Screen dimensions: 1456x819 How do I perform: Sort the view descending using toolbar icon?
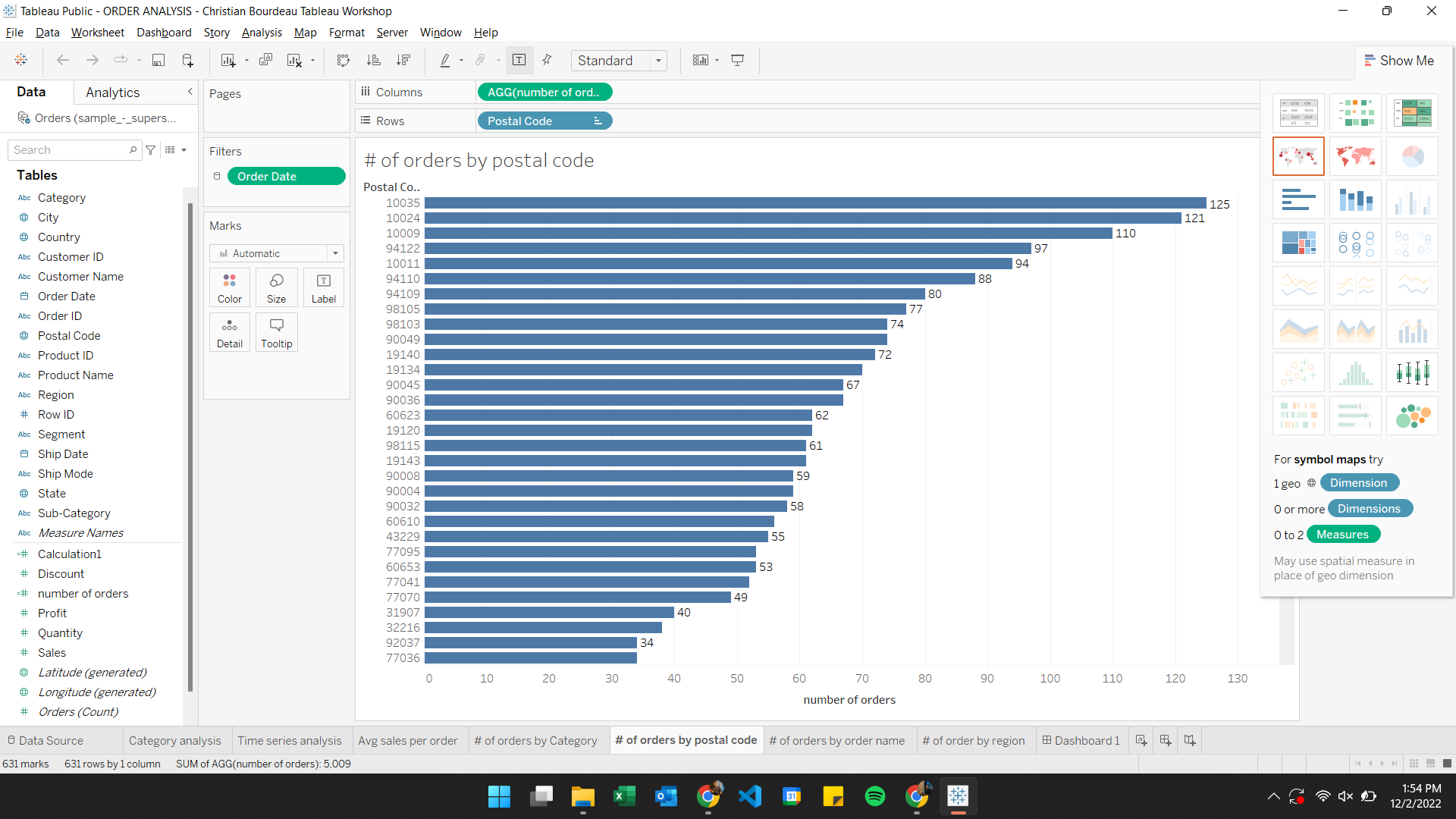tap(404, 60)
